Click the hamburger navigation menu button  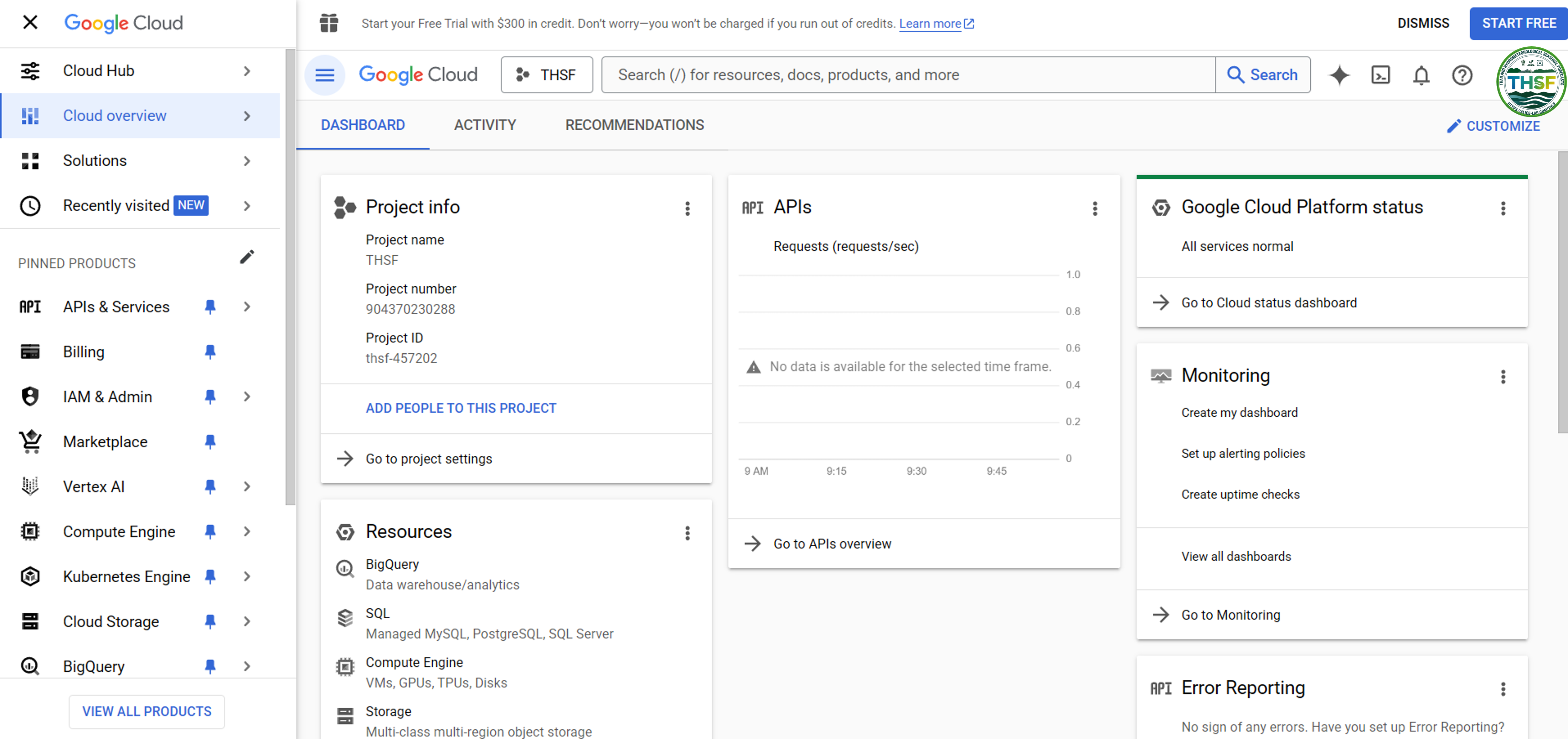[324, 75]
